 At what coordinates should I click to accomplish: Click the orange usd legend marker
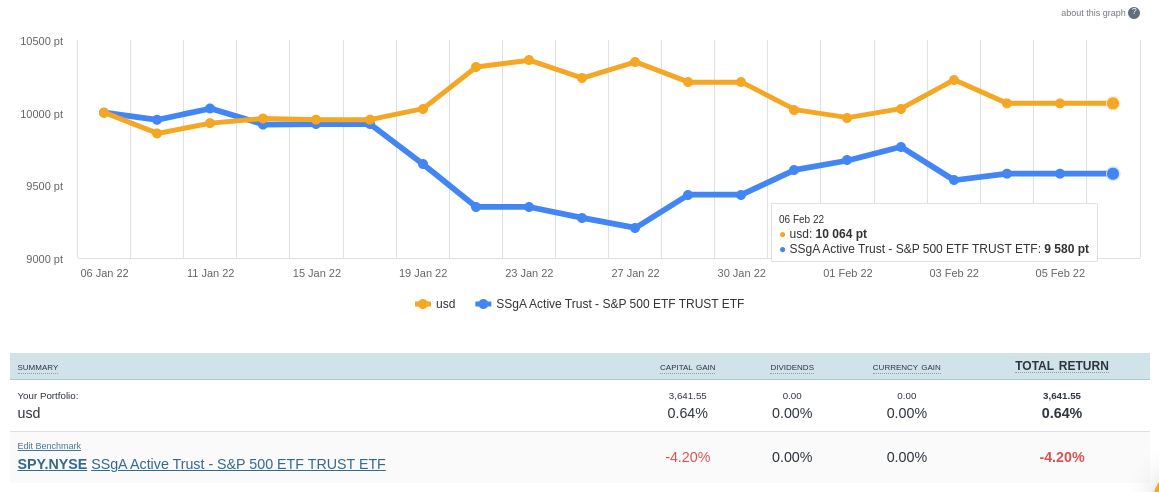tap(423, 304)
